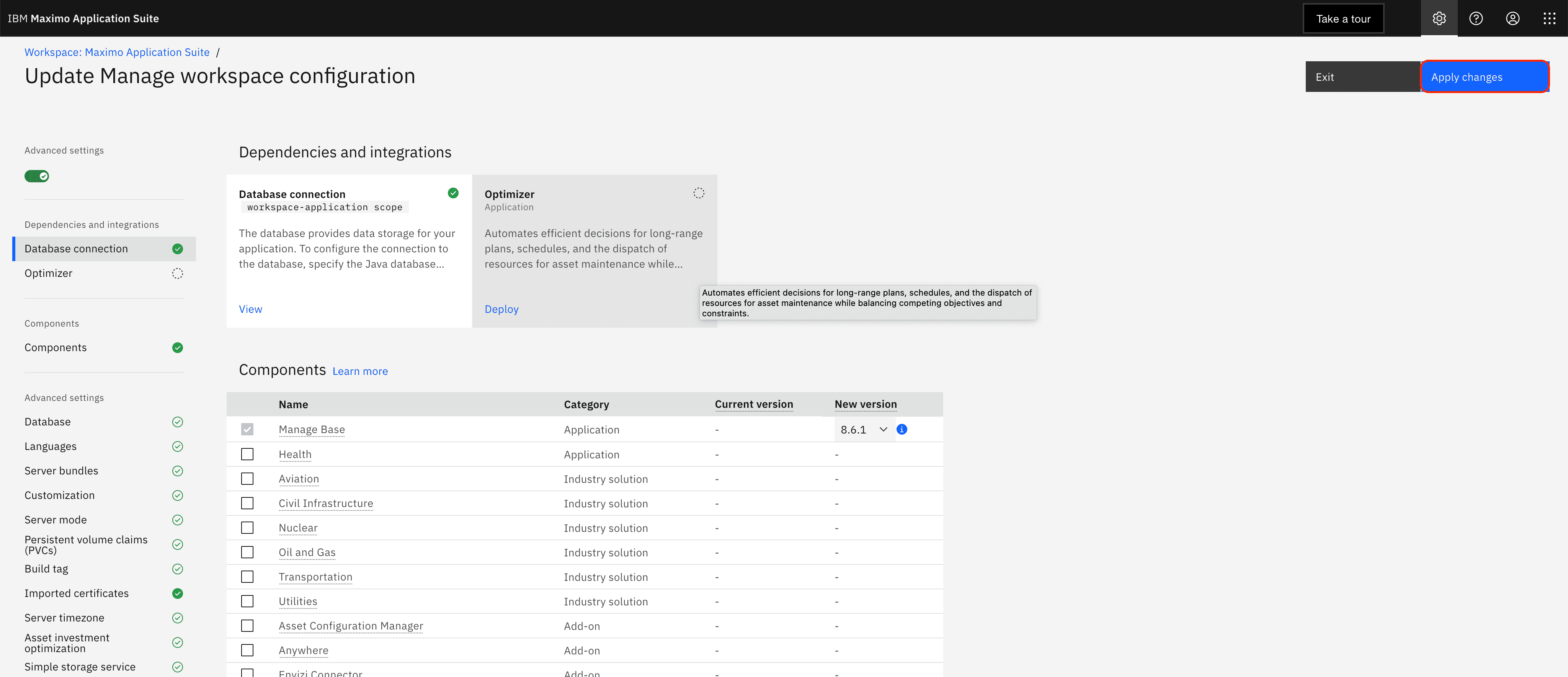Viewport: 1568px width, 677px height.
Task: Open the user profile icon
Action: 1512,18
